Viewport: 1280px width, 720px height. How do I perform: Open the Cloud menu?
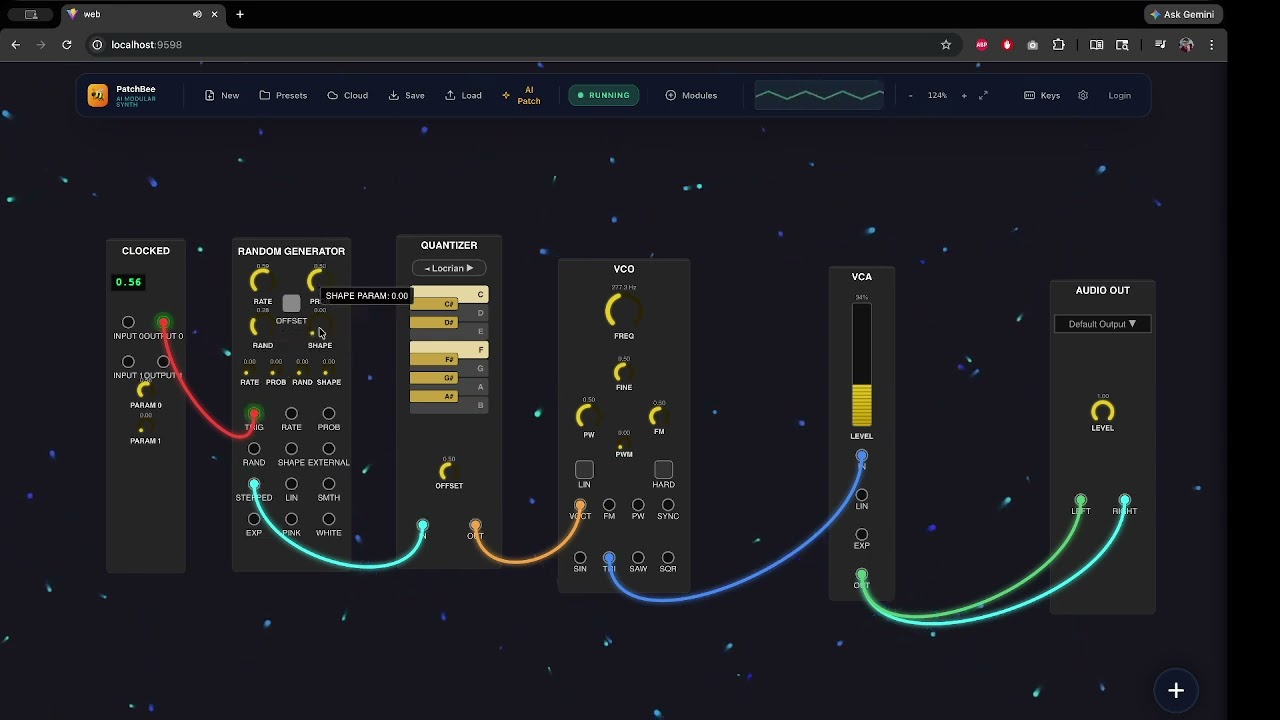[347, 96]
